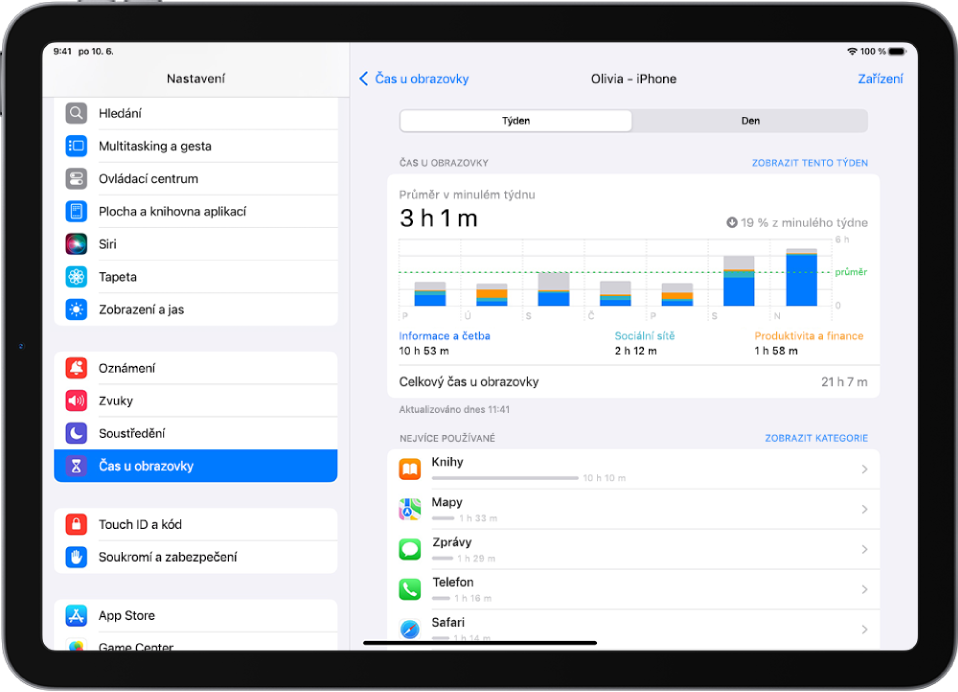Screen dimensions: 958x692
Task: Open Multitasking a gesta settings
Action: [x=196, y=146]
